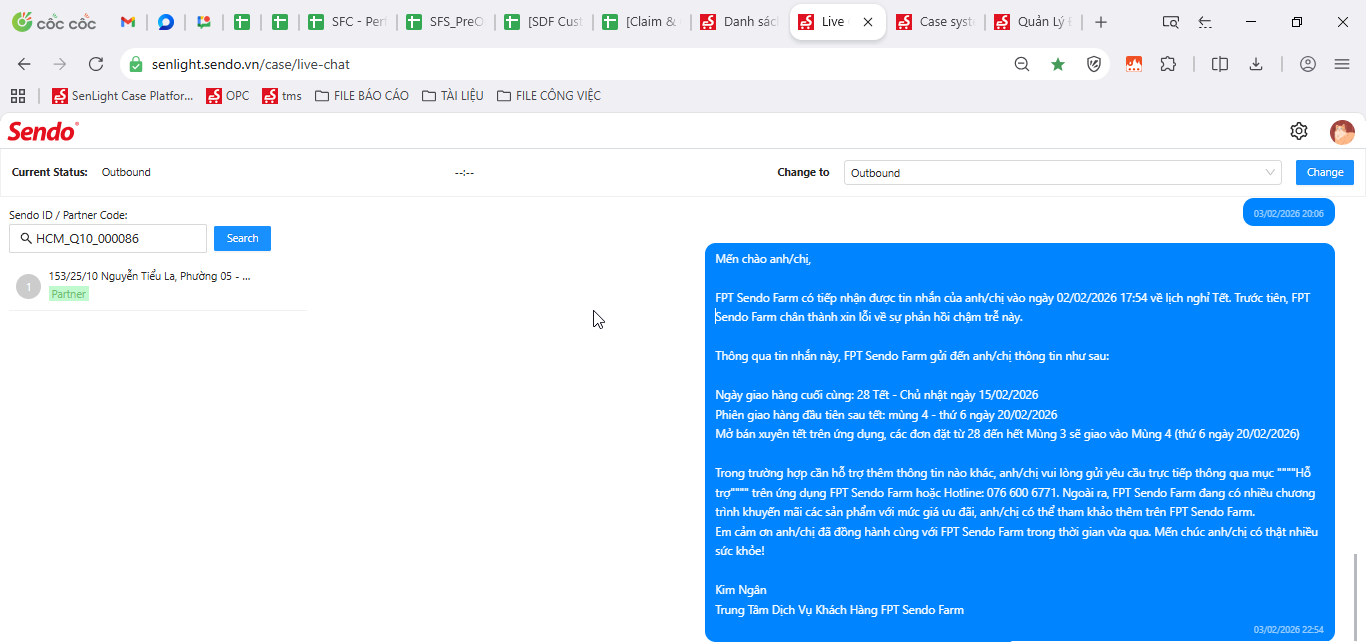Click the browser back arrow
This screenshot has height=643, width=1366.
24,64
